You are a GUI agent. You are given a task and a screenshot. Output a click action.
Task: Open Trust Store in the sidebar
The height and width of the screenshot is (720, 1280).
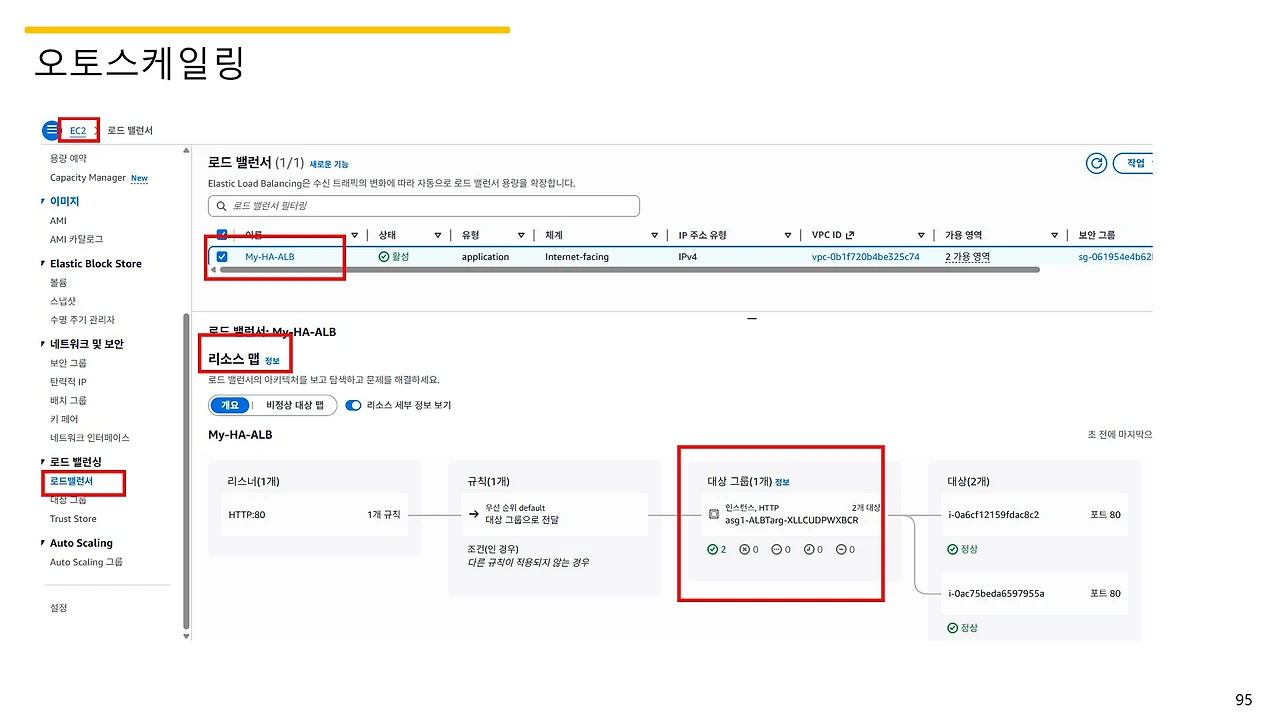click(x=73, y=519)
